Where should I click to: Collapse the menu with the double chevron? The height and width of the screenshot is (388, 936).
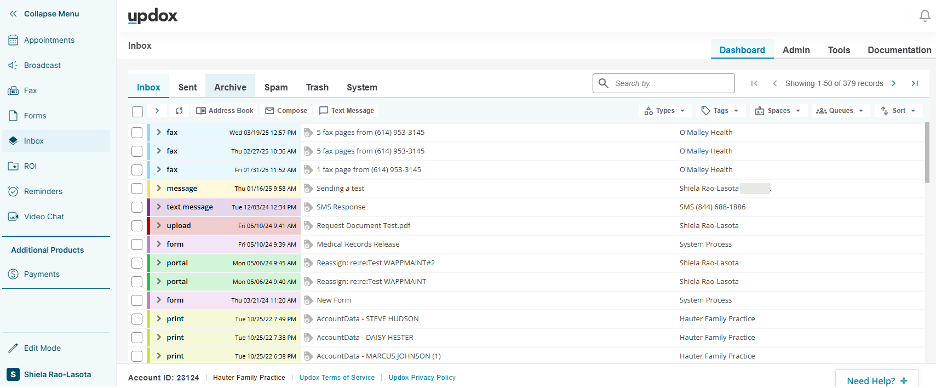pos(13,14)
